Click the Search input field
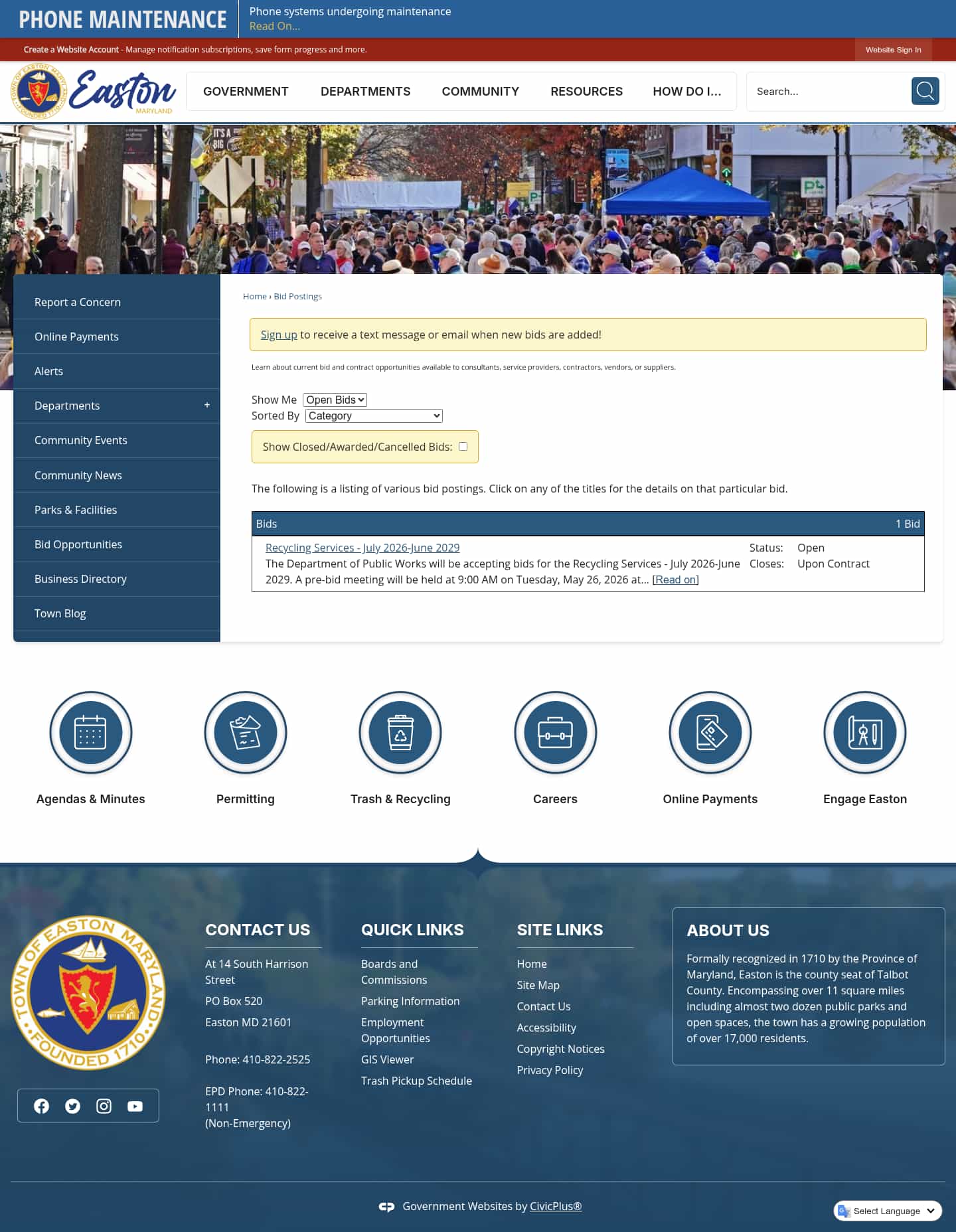 [829, 91]
